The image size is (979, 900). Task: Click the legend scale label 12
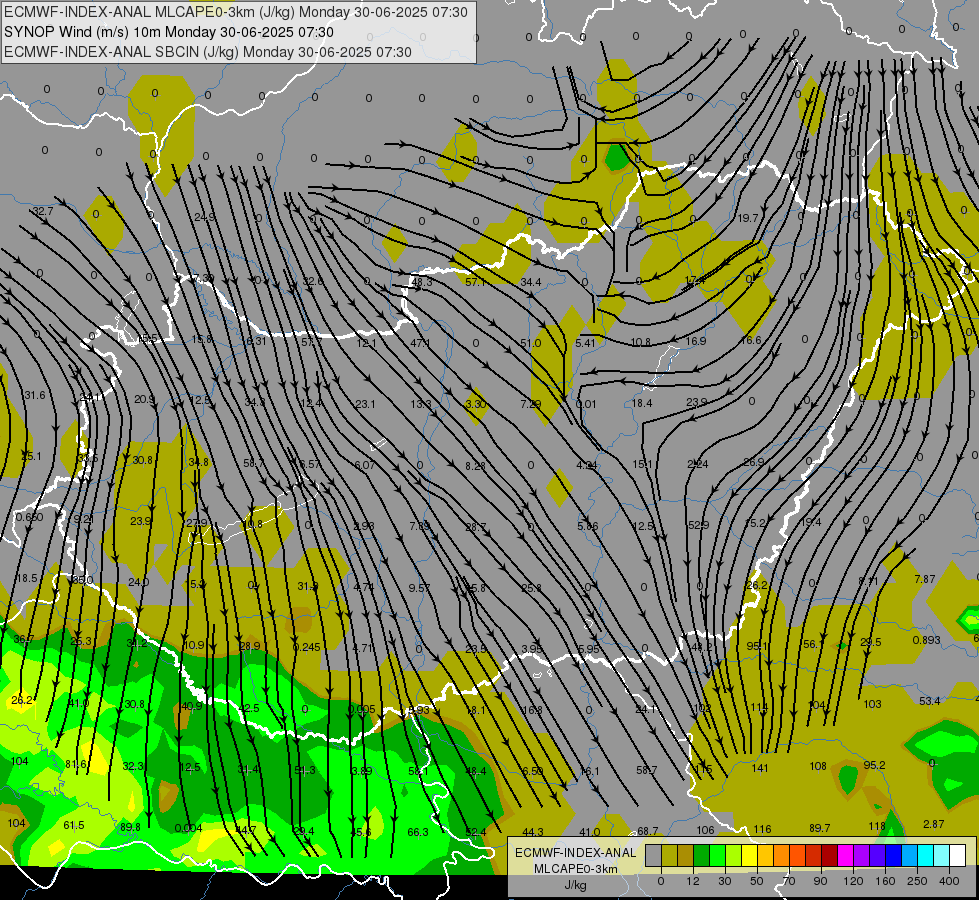tap(692, 881)
